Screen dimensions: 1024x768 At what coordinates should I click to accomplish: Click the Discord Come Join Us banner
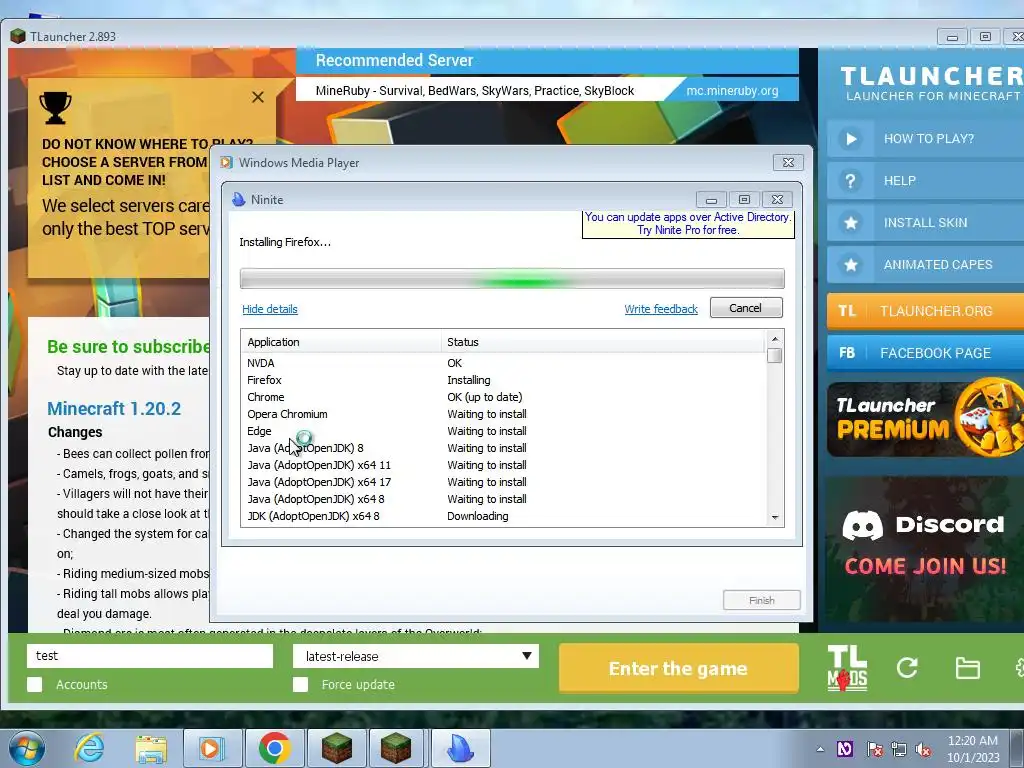tap(925, 549)
